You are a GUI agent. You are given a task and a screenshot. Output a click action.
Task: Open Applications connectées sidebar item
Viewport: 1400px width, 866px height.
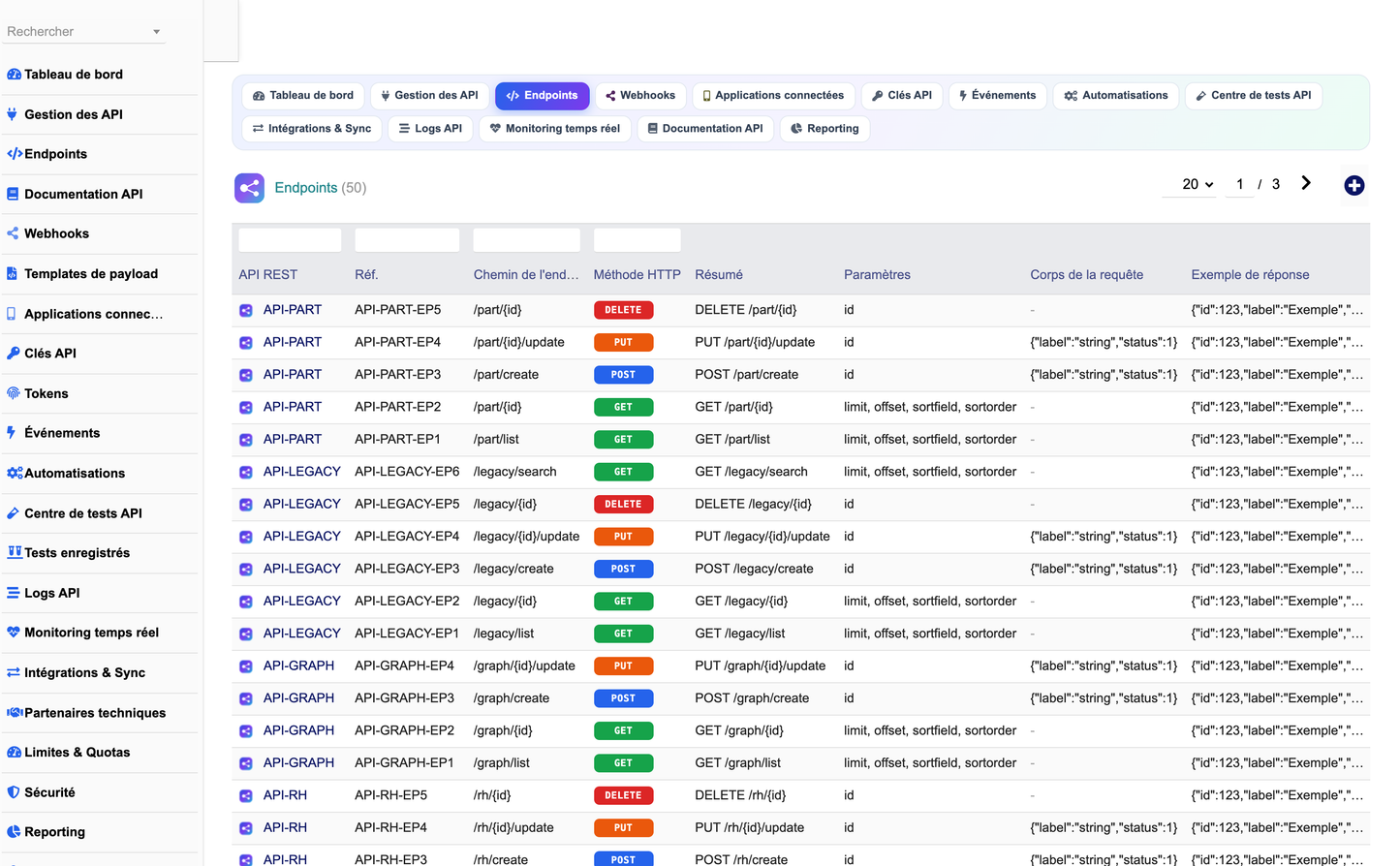click(x=93, y=314)
